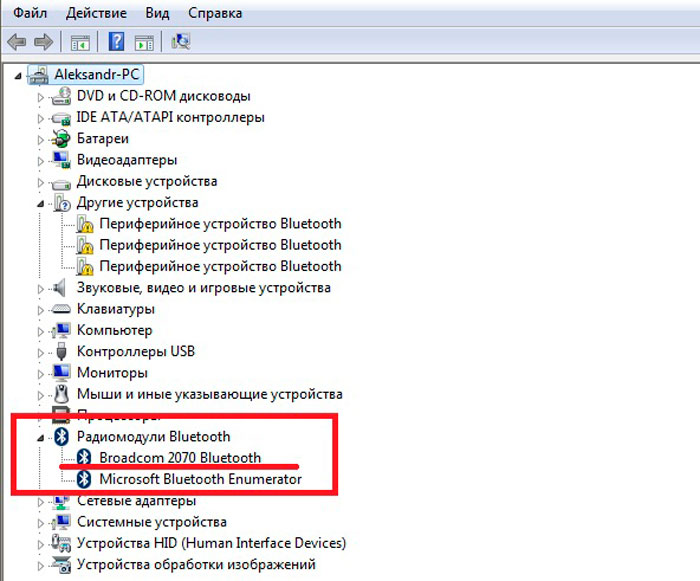Viewport: 700px width, 581px height.
Task: Select the Компьютер tree row
Action: [x=114, y=330]
